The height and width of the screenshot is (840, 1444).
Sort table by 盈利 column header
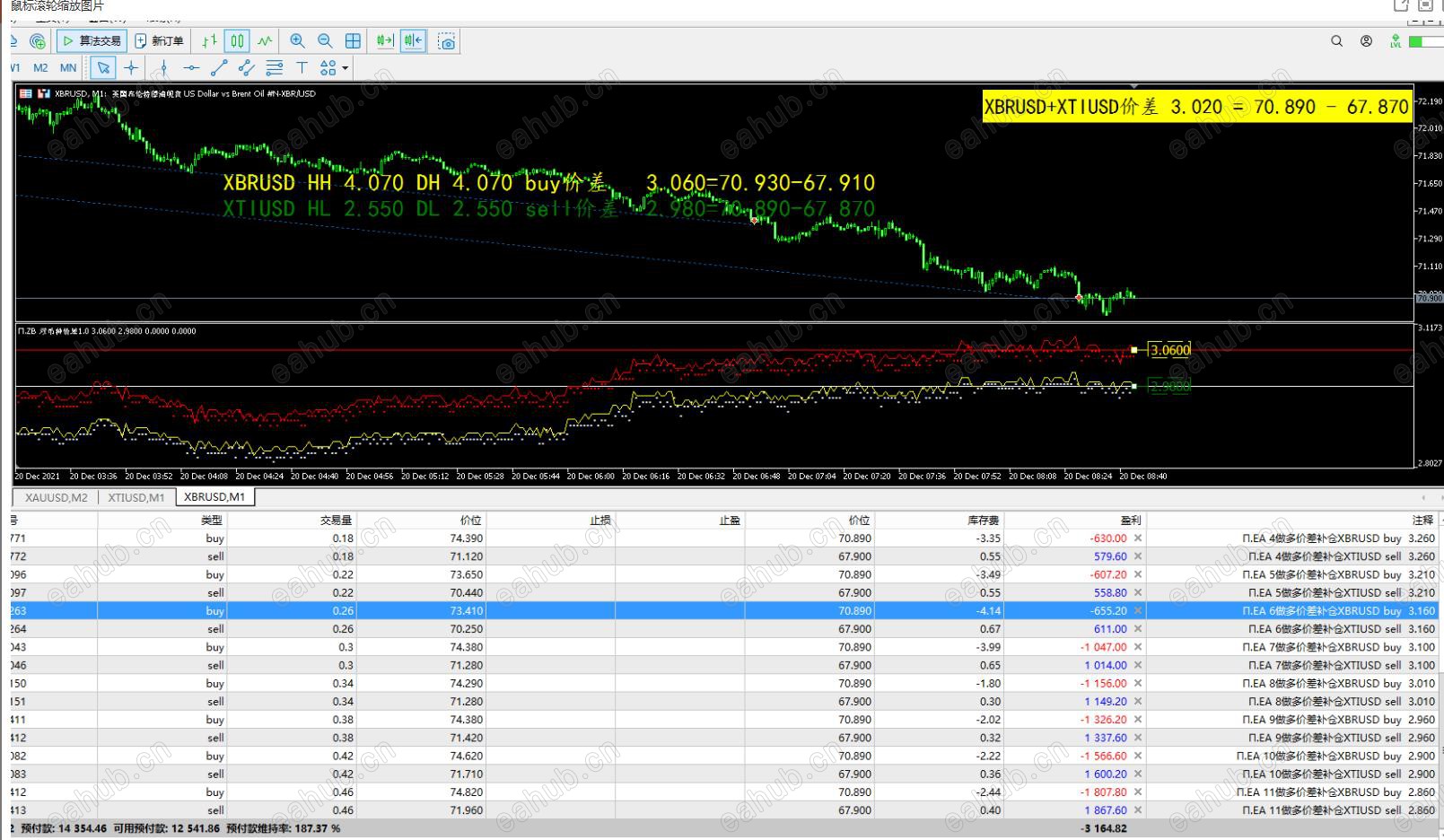click(1130, 520)
